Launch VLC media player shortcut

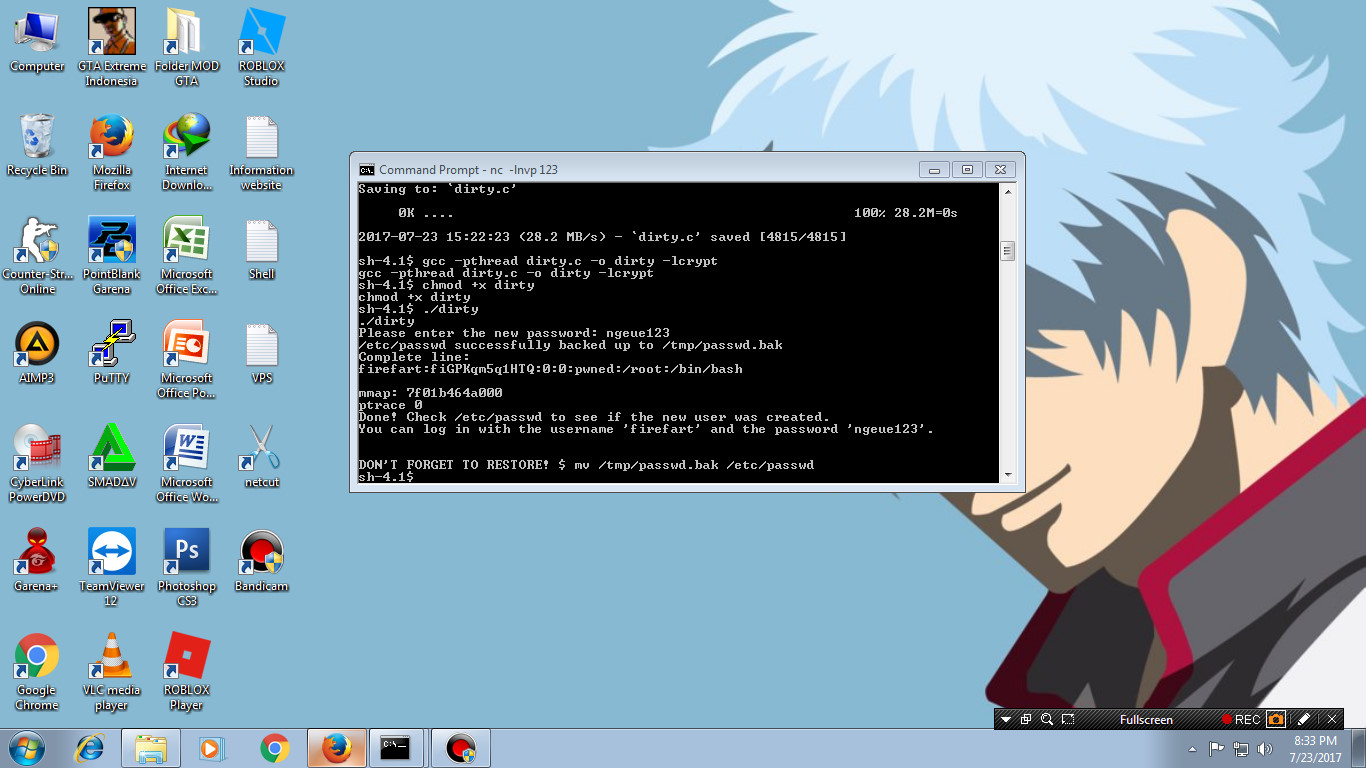coord(111,672)
